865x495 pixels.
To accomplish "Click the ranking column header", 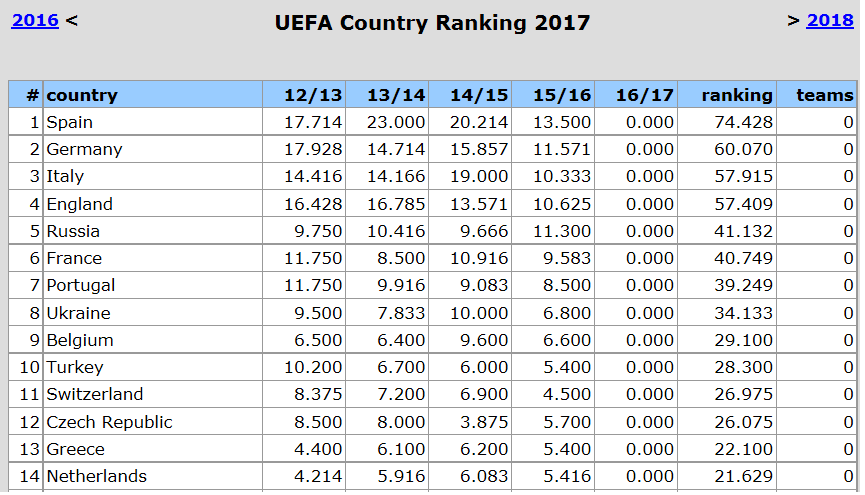I will point(737,95).
